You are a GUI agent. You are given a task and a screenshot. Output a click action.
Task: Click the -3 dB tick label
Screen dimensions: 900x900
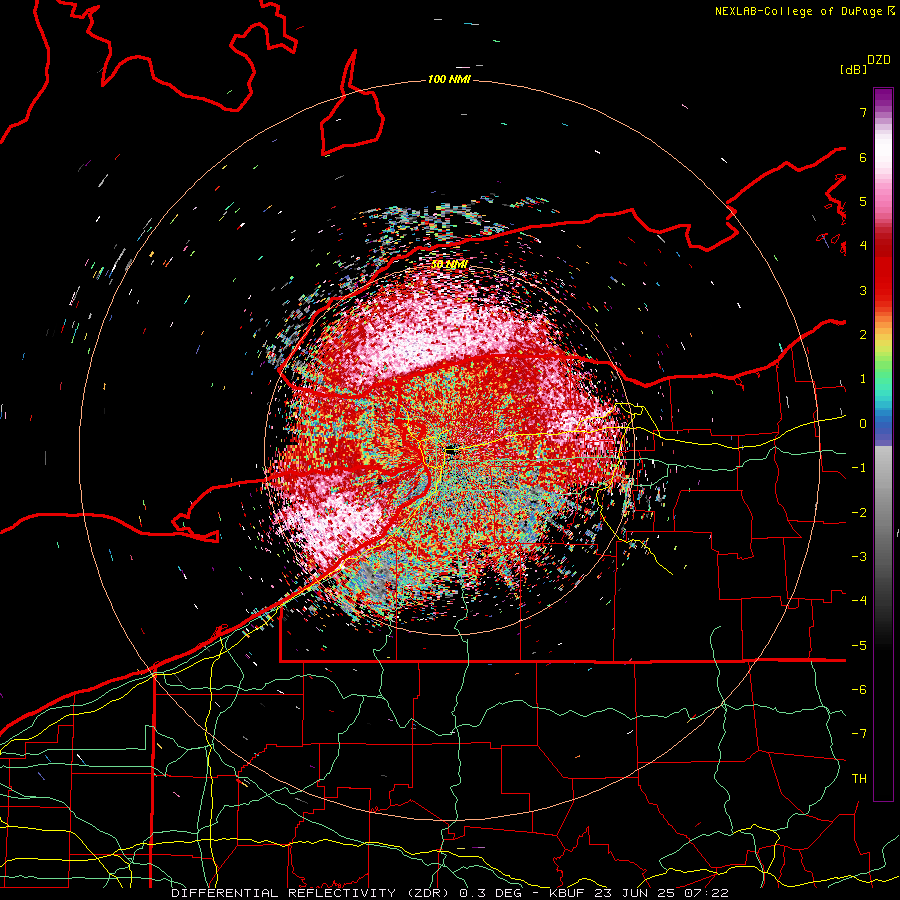tap(859, 557)
